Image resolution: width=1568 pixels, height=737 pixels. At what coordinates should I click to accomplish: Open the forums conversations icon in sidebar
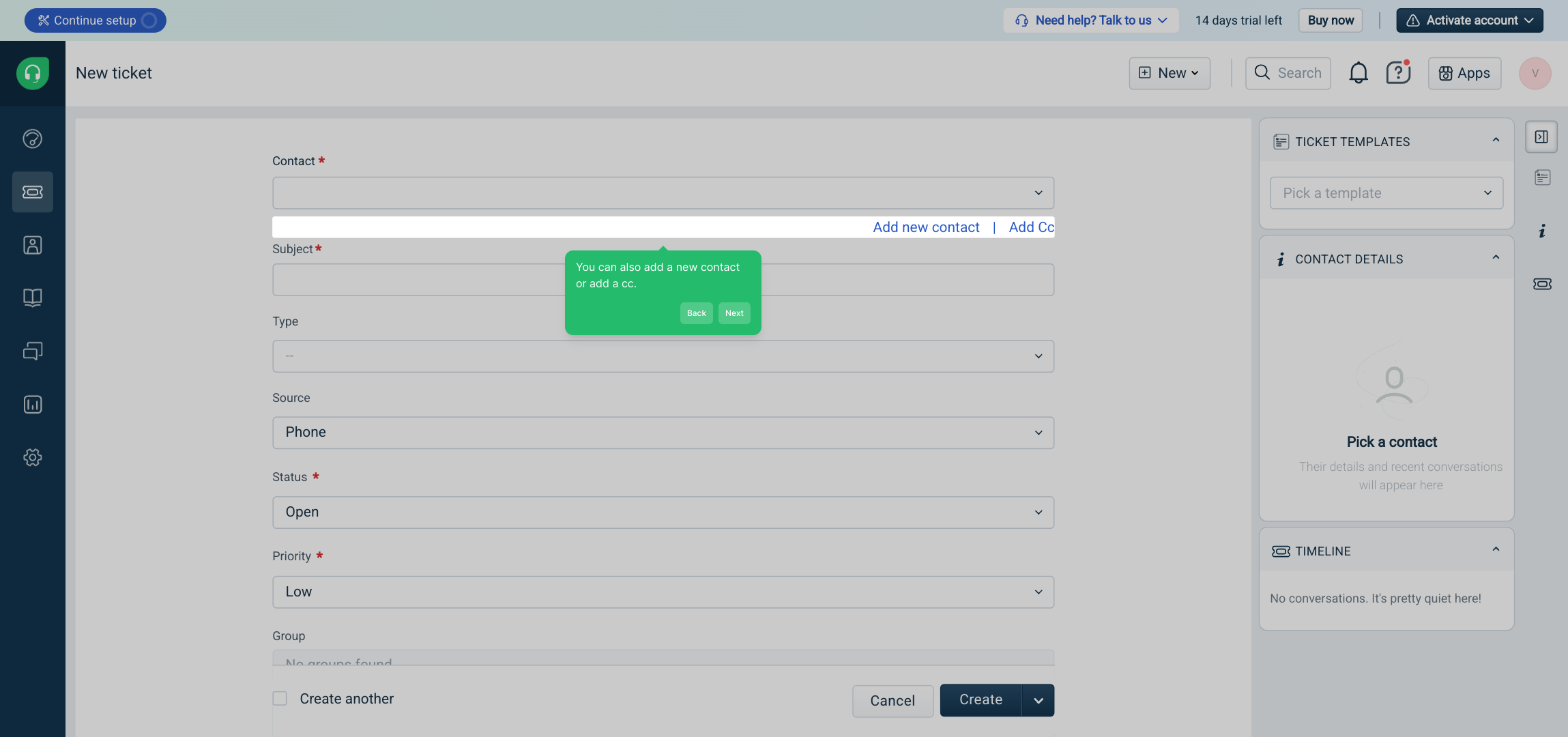pyautogui.click(x=32, y=351)
